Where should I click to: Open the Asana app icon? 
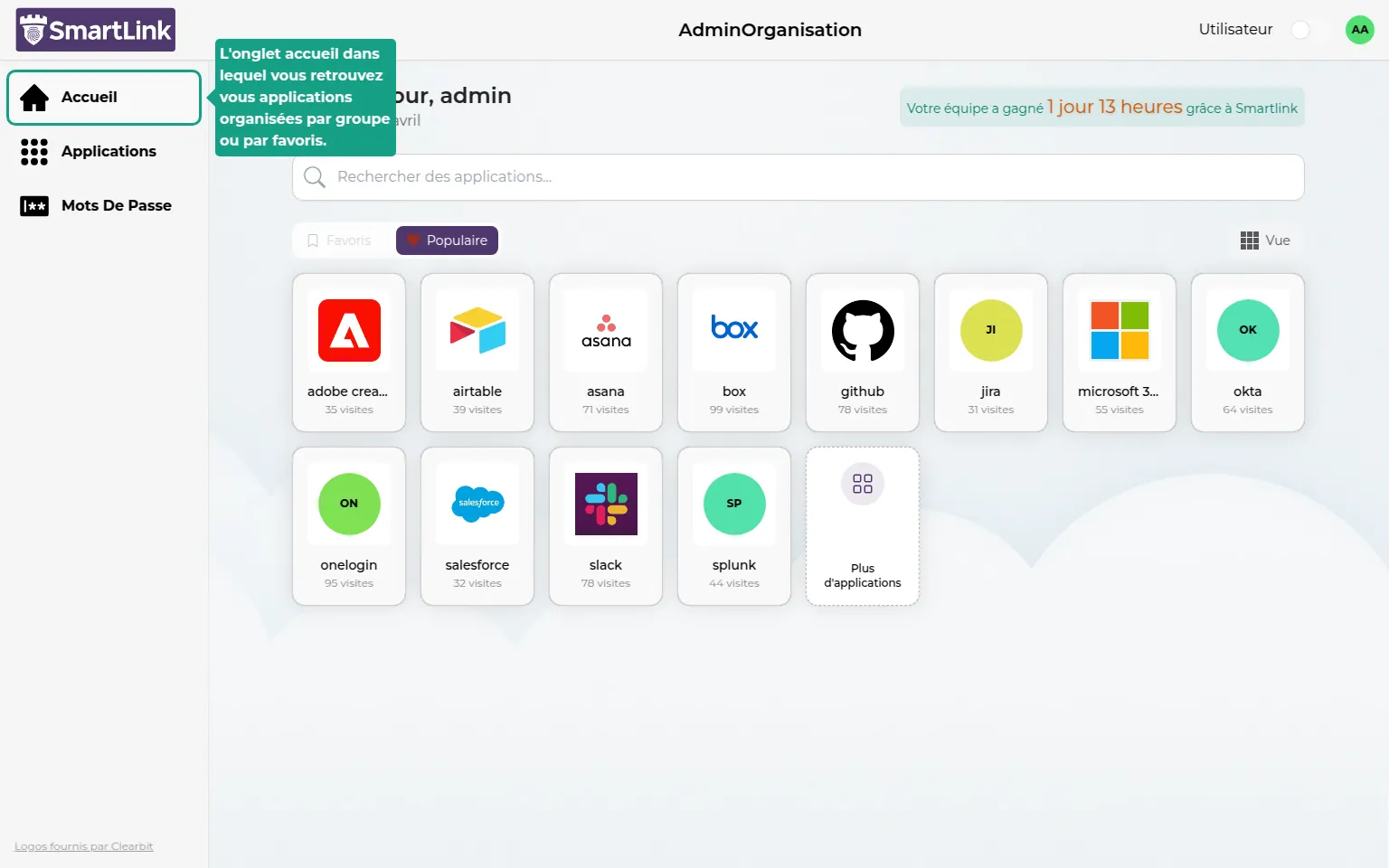coord(606,331)
